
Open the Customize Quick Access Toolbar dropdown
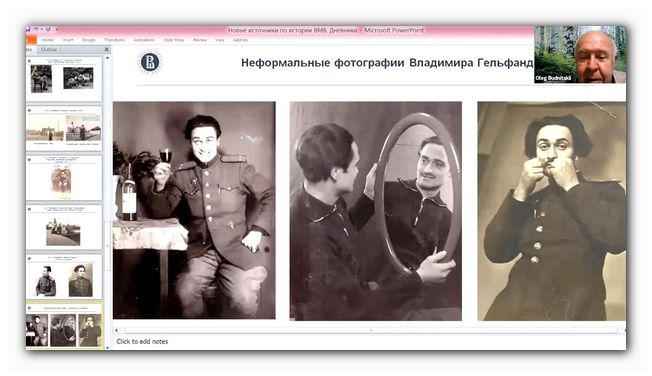click(x=57, y=30)
